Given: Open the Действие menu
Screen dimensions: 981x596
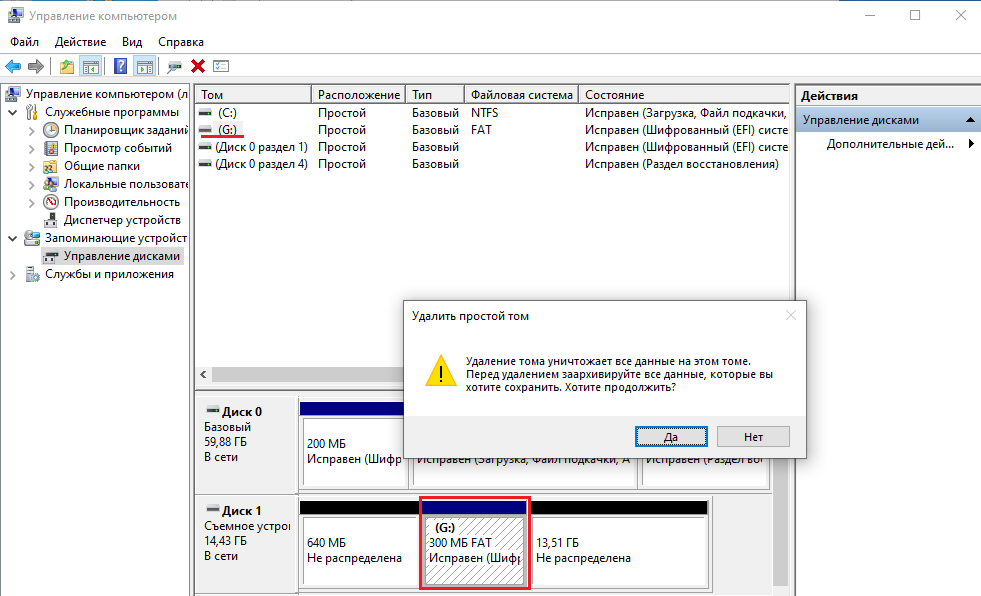Looking at the screenshot, I should click(x=79, y=42).
